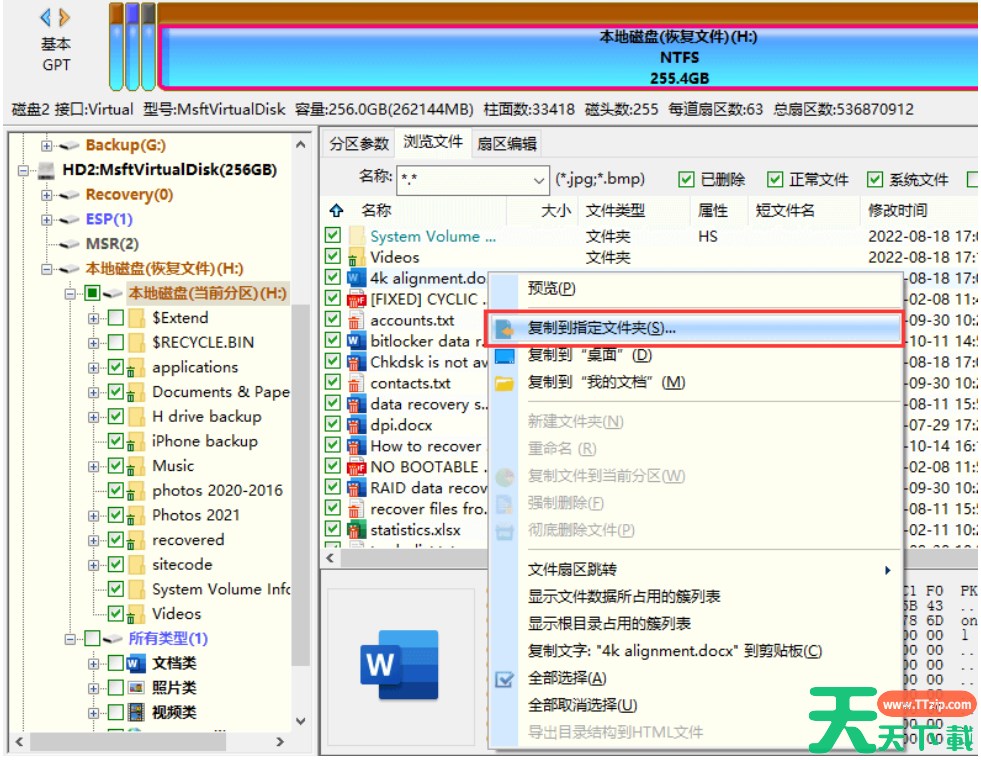Click the large Word preview thumbnail
The height and width of the screenshot is (760, 981).
pos(399,664)
